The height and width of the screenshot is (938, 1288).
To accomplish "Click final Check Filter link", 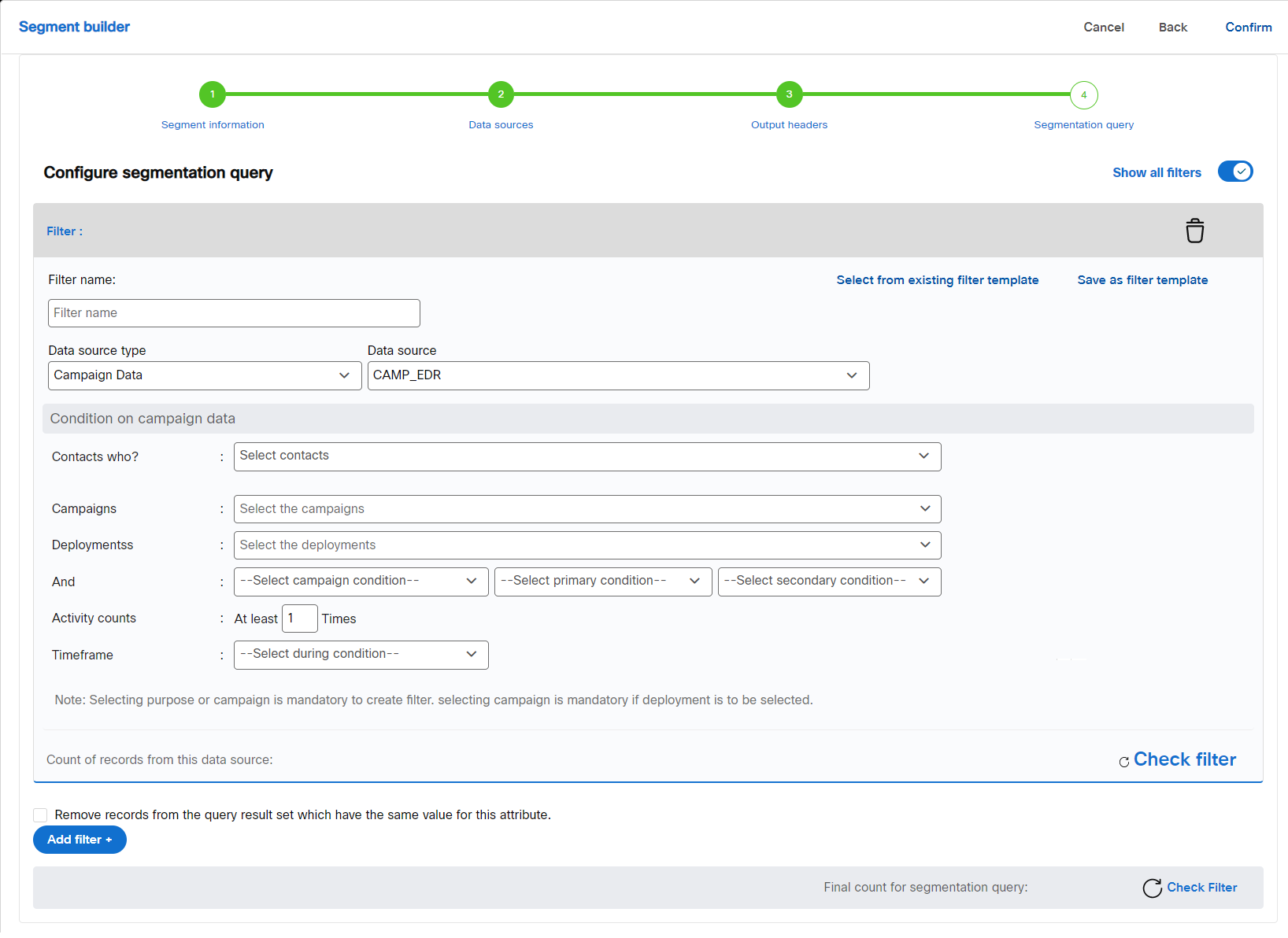I will click(x=1202, y=888).
